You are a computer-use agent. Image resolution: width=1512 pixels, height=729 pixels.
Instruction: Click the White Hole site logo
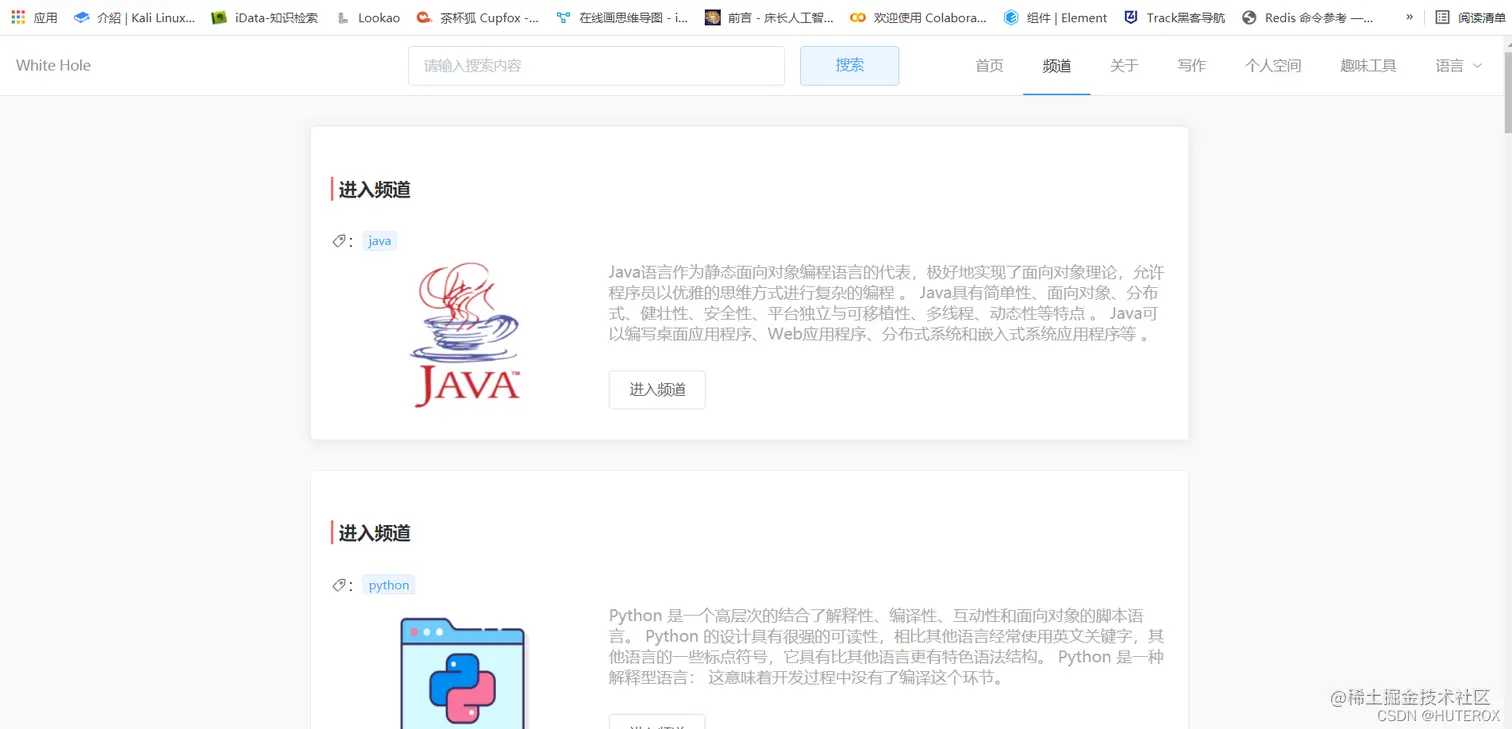[53, 65]
